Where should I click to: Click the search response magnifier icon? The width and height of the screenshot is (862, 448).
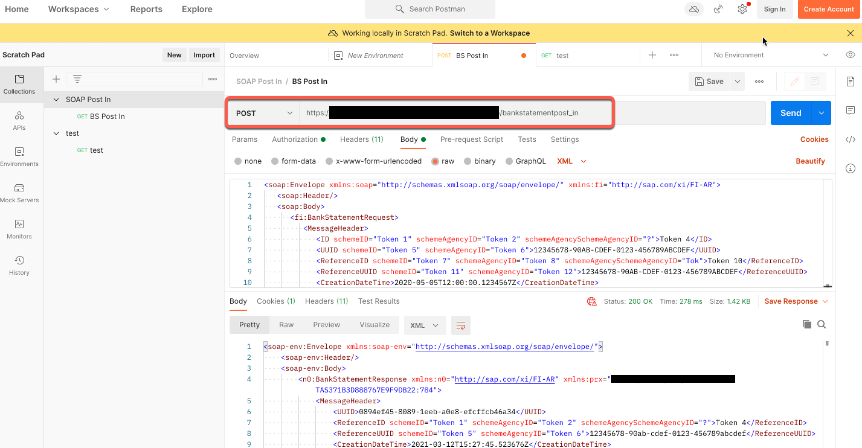point(821,324)
